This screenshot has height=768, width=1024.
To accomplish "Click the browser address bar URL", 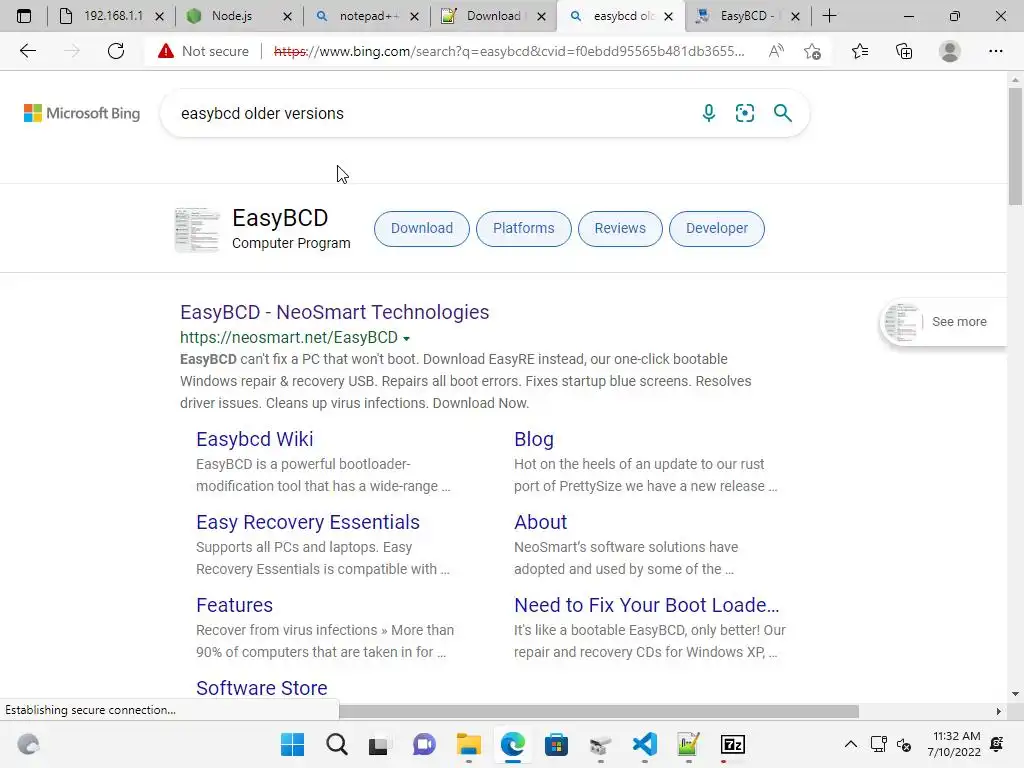I will pyautogui.click(x=509, y=51).
